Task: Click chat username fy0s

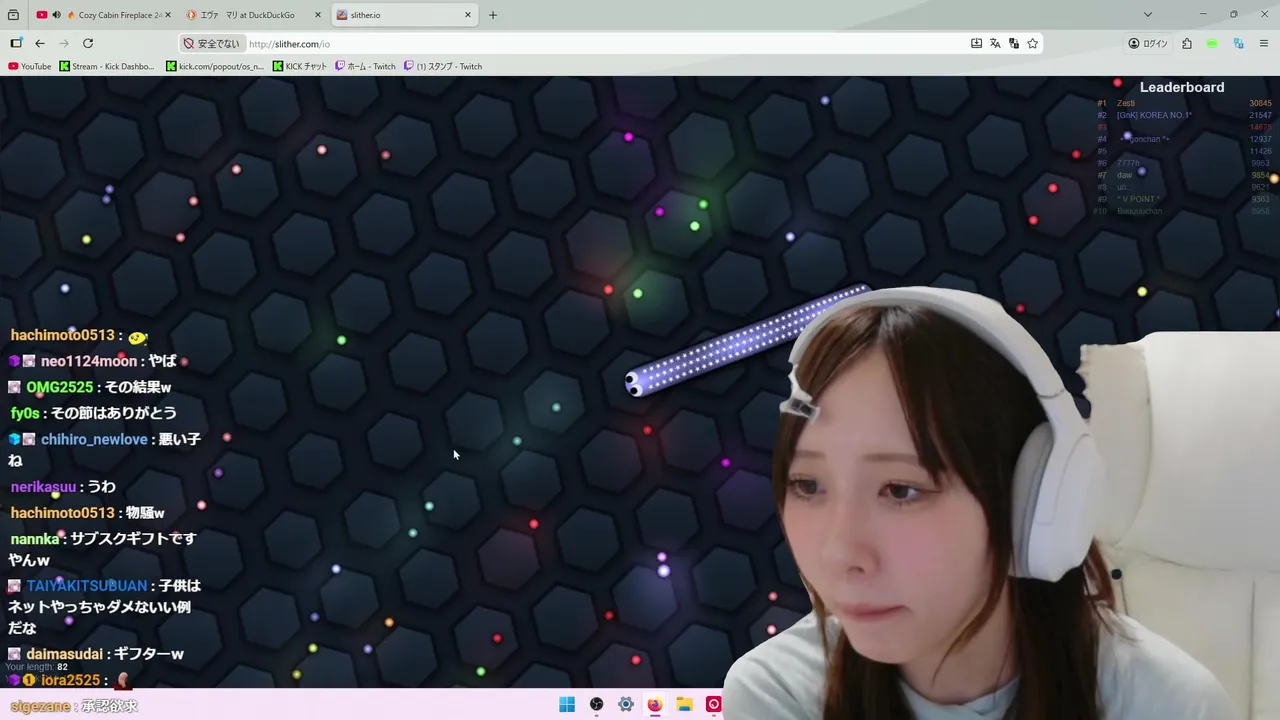Action: click(x=25, y=413)
